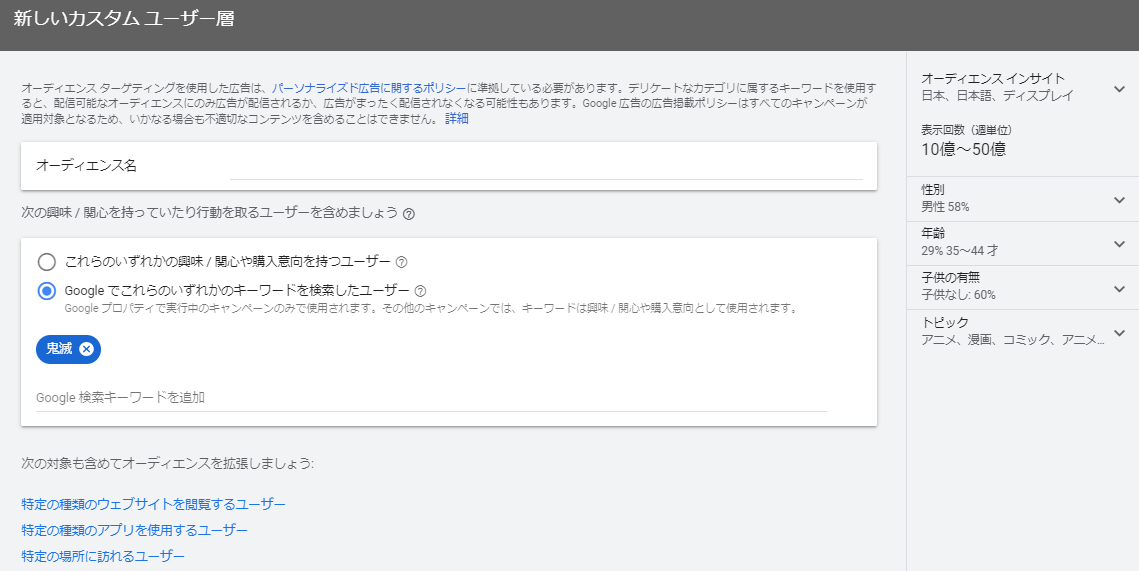1139x571 pixels.
Task: Click アニメ、漫画、コミック topics text
Action: 1013,339
